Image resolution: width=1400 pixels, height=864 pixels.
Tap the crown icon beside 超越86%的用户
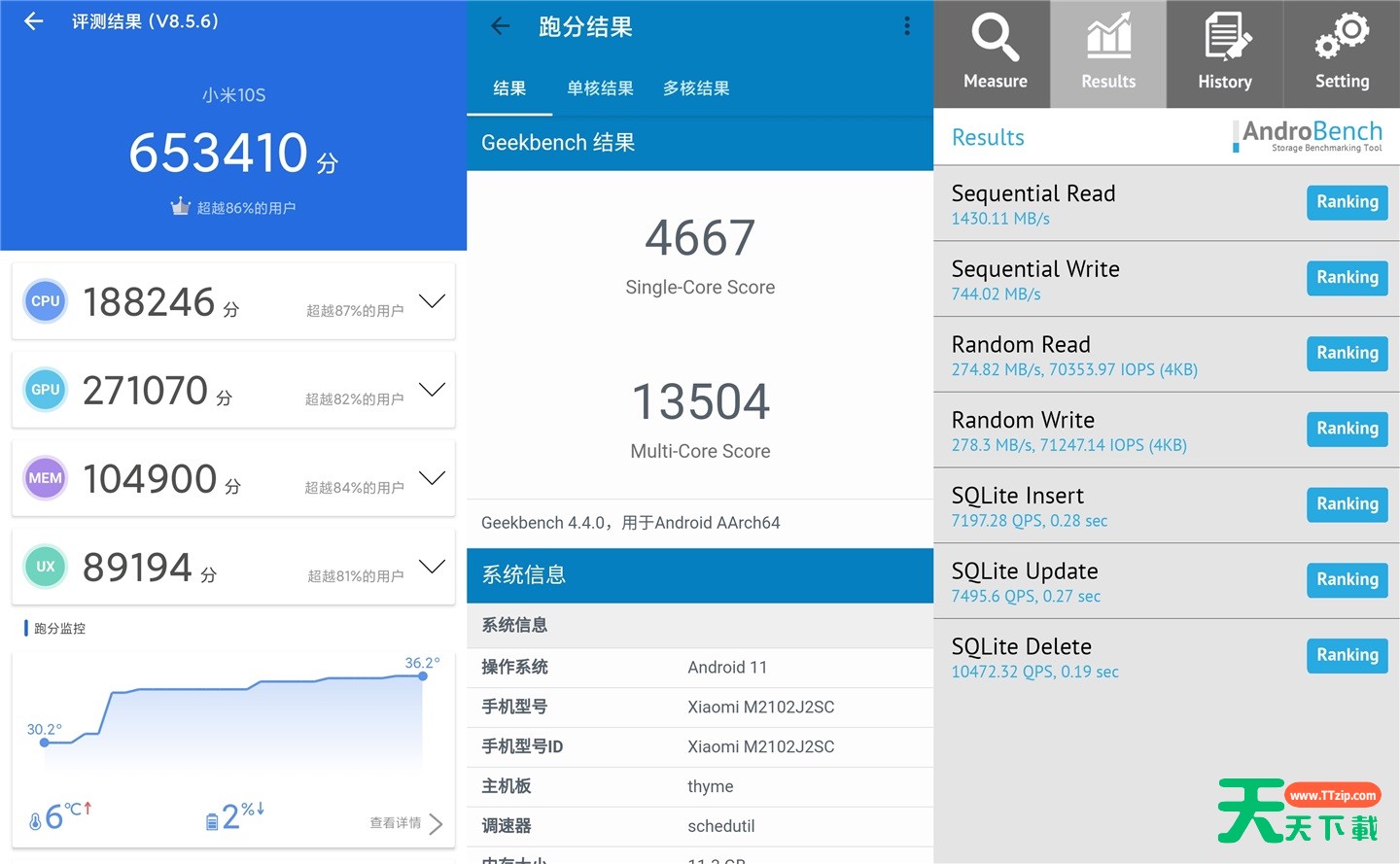coord(180,206)
